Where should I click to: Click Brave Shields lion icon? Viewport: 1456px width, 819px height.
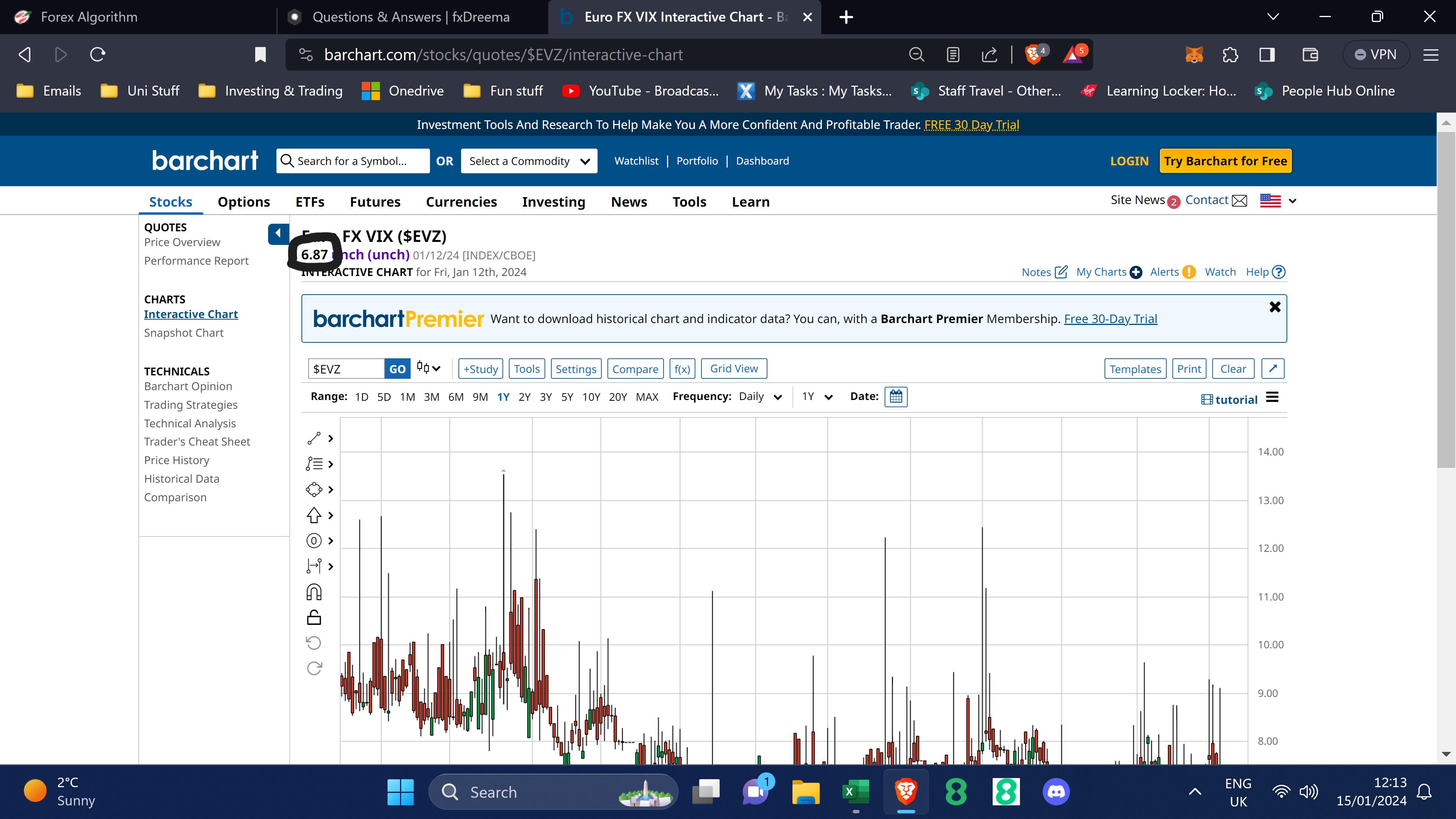click(x=1034, y=55)
